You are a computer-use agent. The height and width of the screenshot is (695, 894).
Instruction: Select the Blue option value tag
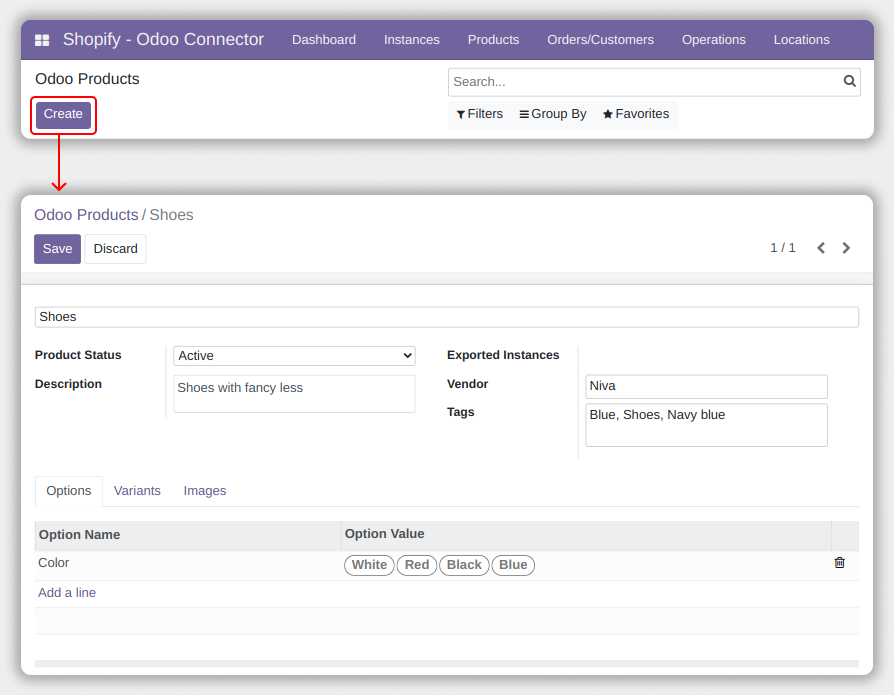tap(513, 565)
